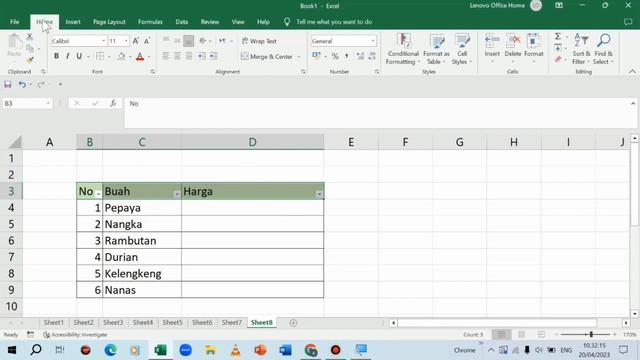Click the Insert Function fx icon
Screen dimensions: 640x360
tap(113, 103)
